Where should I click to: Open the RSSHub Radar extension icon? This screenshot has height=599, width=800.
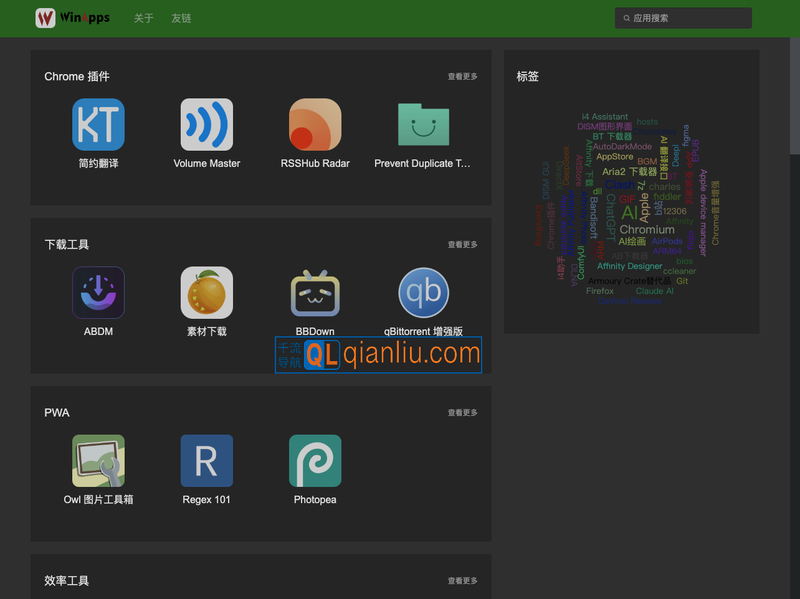[x=315, y=125]
